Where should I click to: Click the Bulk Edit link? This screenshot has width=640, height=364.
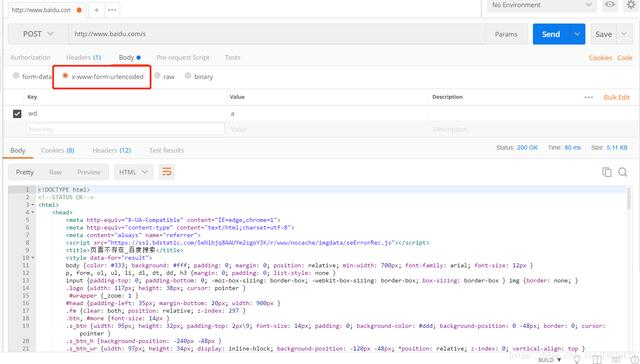pos(616,97)
